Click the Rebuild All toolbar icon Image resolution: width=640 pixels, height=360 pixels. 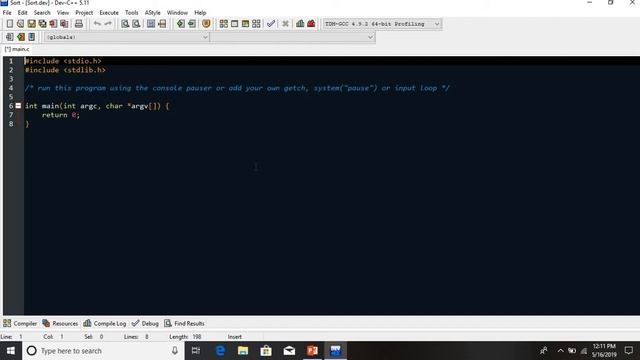(256, 24)
